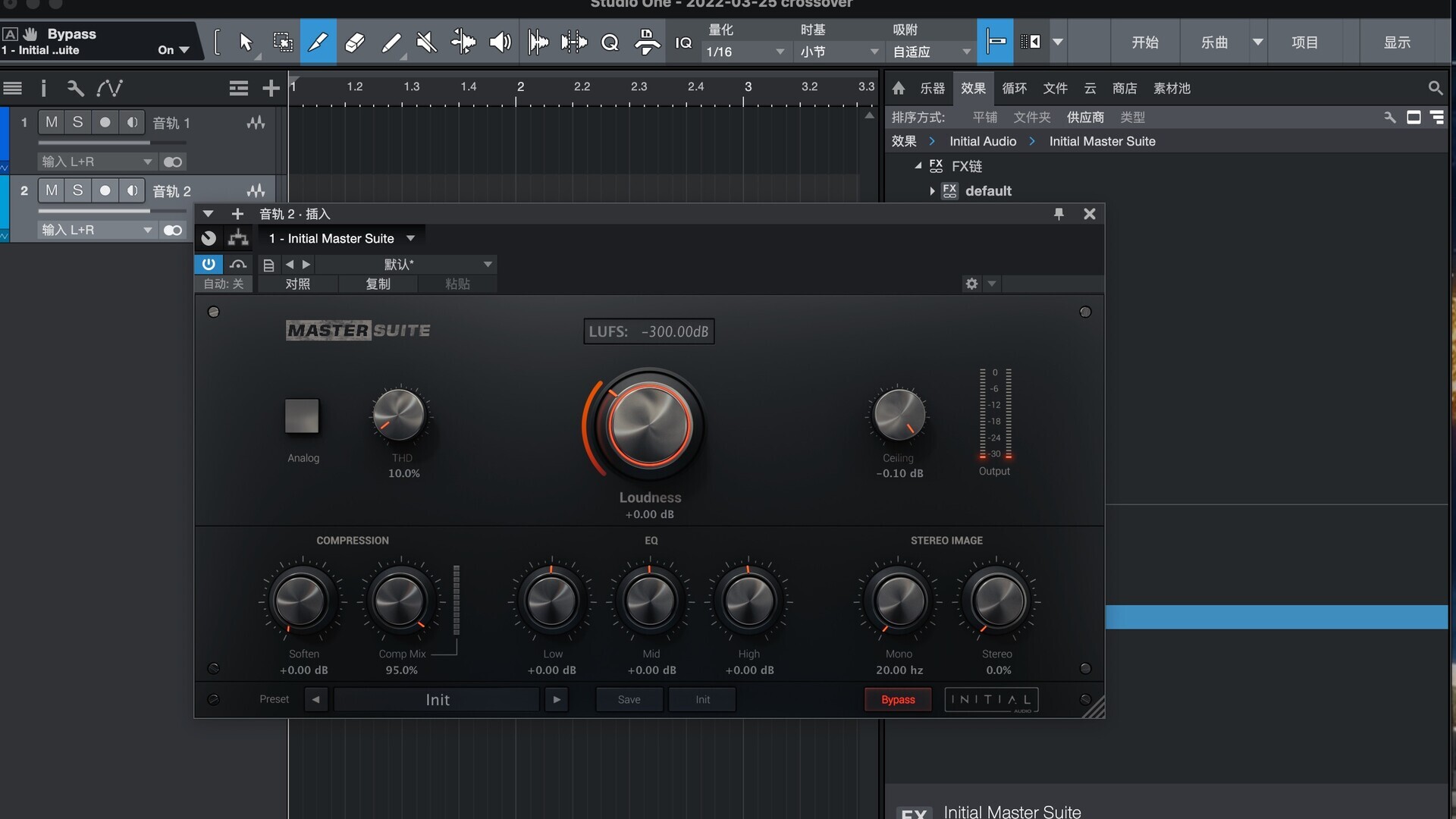The height and width of the screenshot is (819, 1456).
Task: Click the 对照 compare button
Action: click(297, 284)
